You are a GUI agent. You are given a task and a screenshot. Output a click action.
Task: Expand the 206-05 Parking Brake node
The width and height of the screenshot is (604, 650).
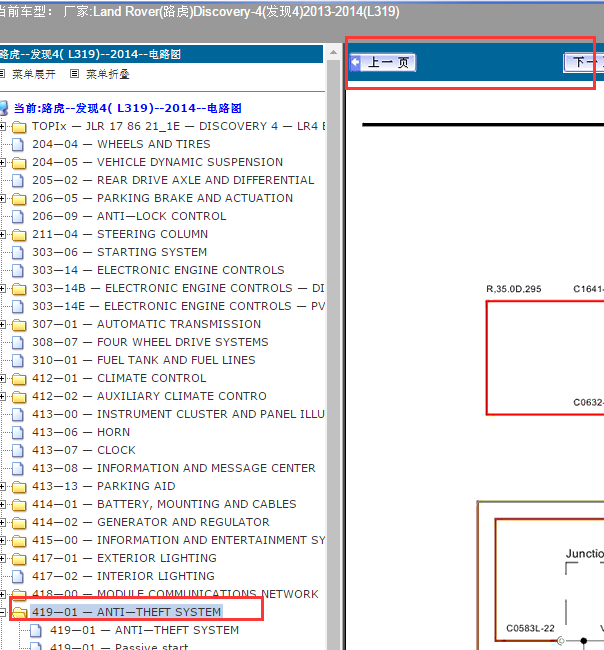2,199
